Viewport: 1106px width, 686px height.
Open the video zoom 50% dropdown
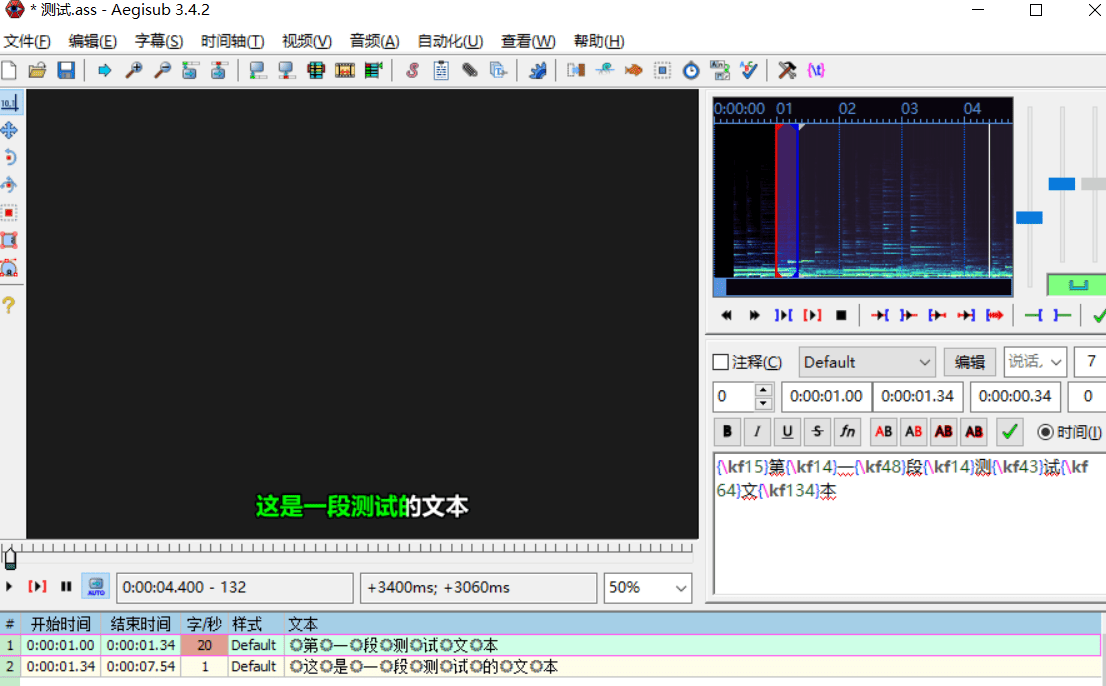pos(647,588)
